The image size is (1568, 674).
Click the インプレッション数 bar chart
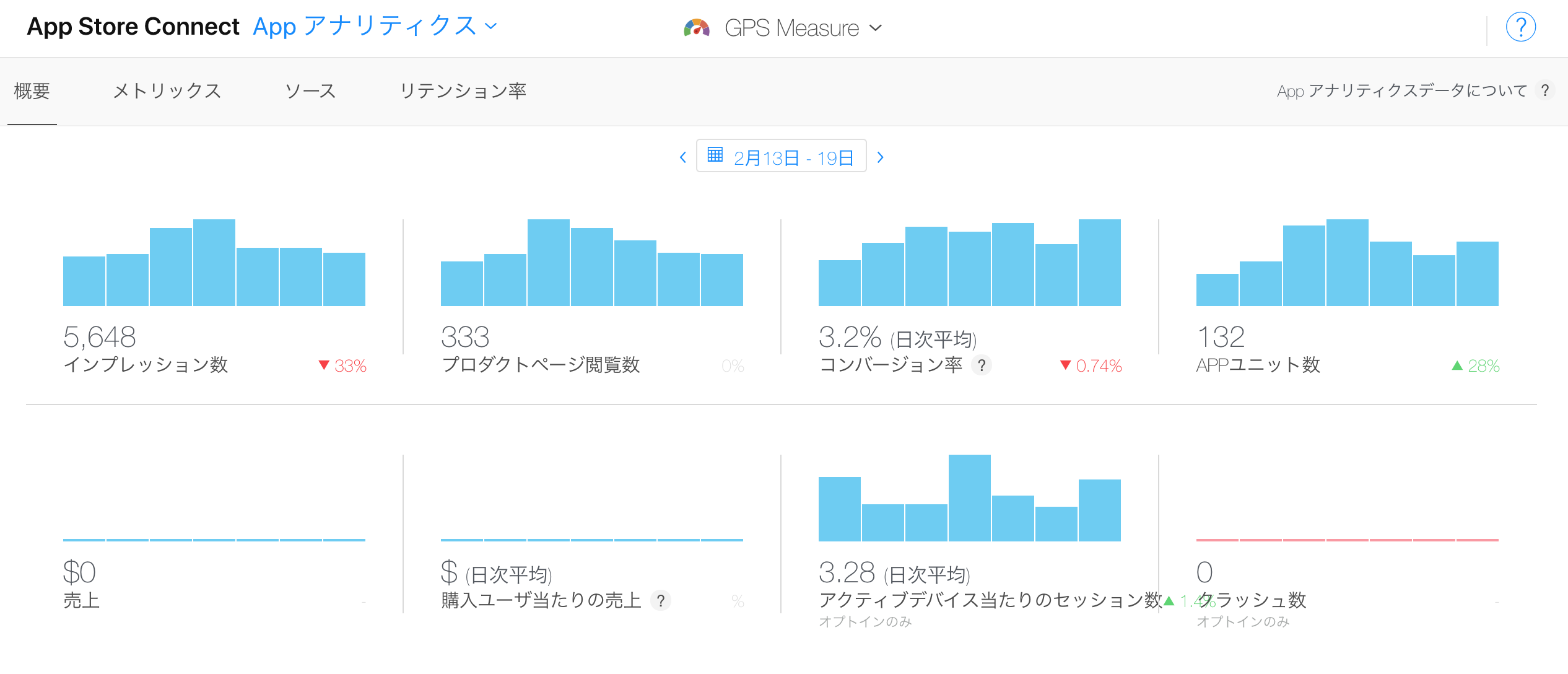pos(214,263)
